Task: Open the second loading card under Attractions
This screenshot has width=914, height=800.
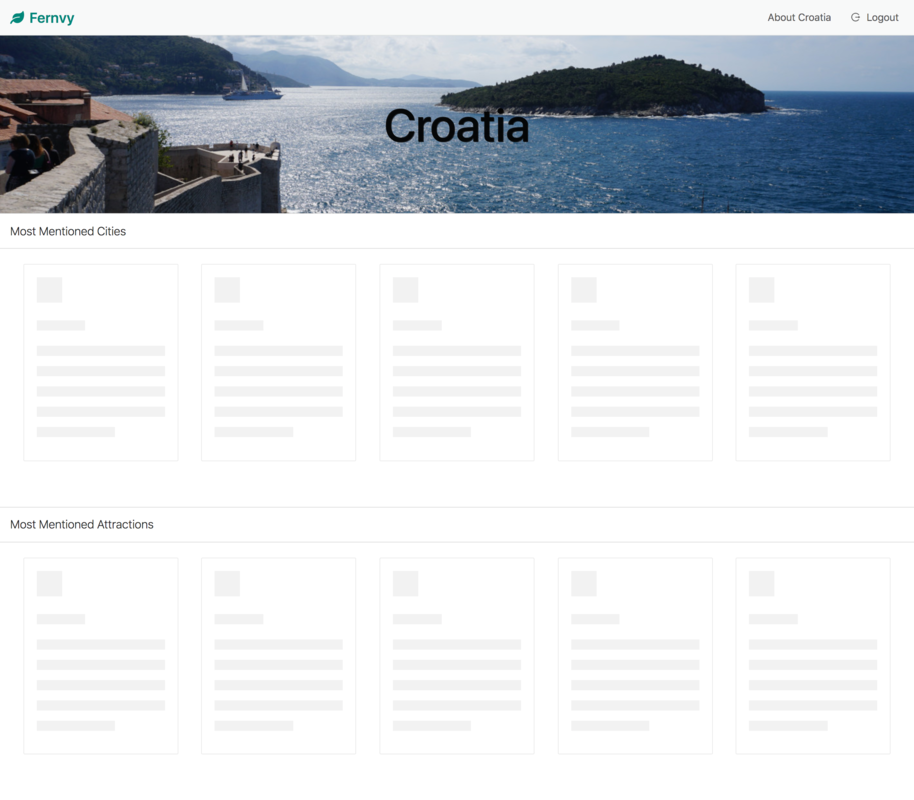Action: tap(279, 655)
